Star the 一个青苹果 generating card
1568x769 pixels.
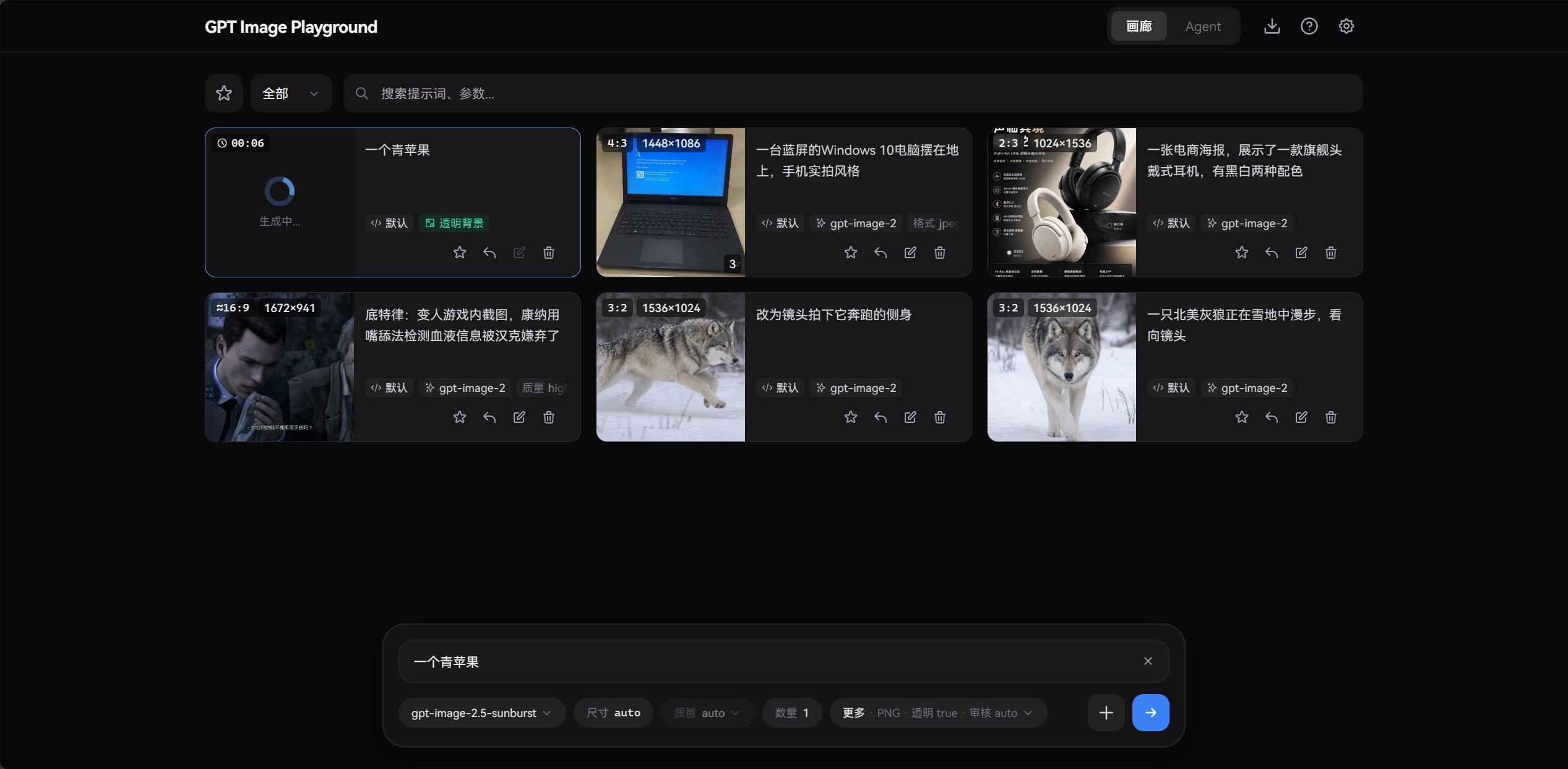click(459, 253)
